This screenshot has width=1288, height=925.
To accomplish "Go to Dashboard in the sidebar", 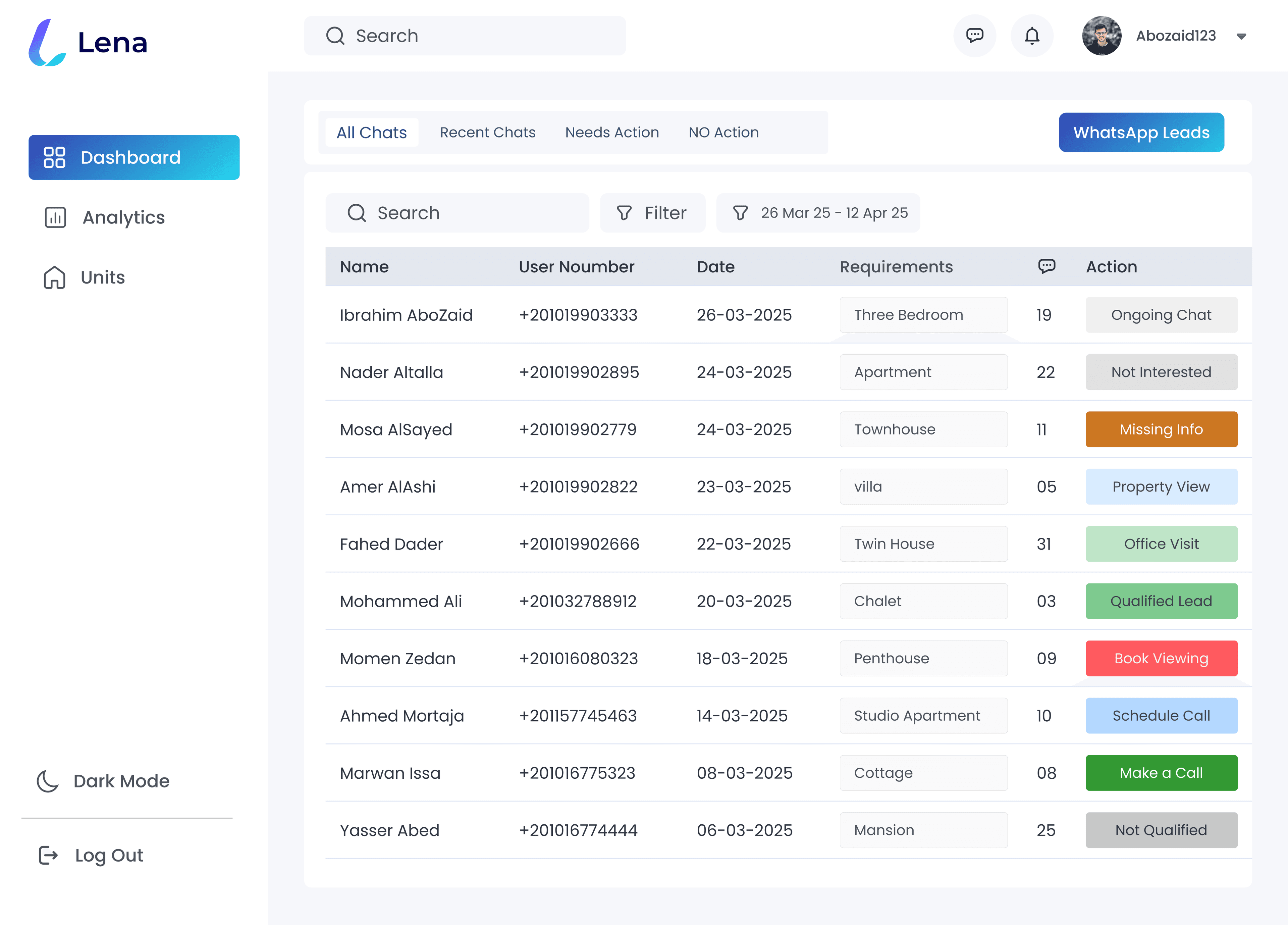I will (134, 157).
